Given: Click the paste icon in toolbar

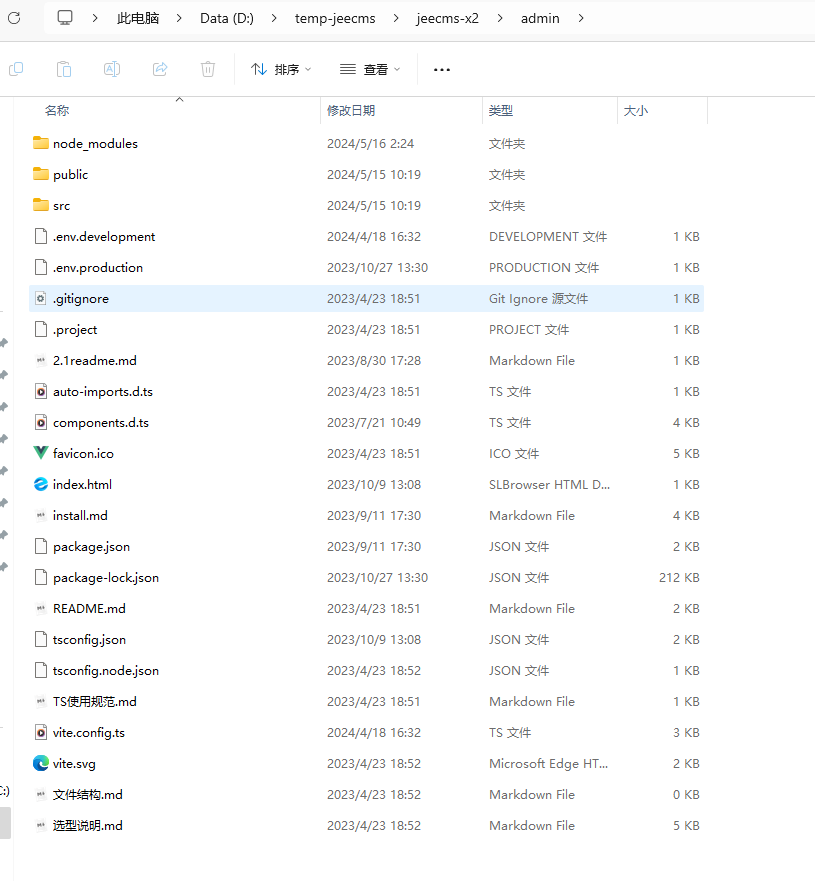Looking at the screenshot, I should 64,69.
